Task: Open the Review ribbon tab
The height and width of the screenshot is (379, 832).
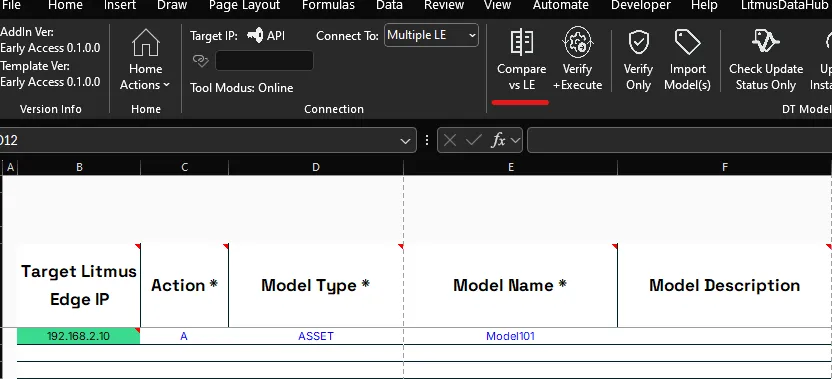Action: 444,5
